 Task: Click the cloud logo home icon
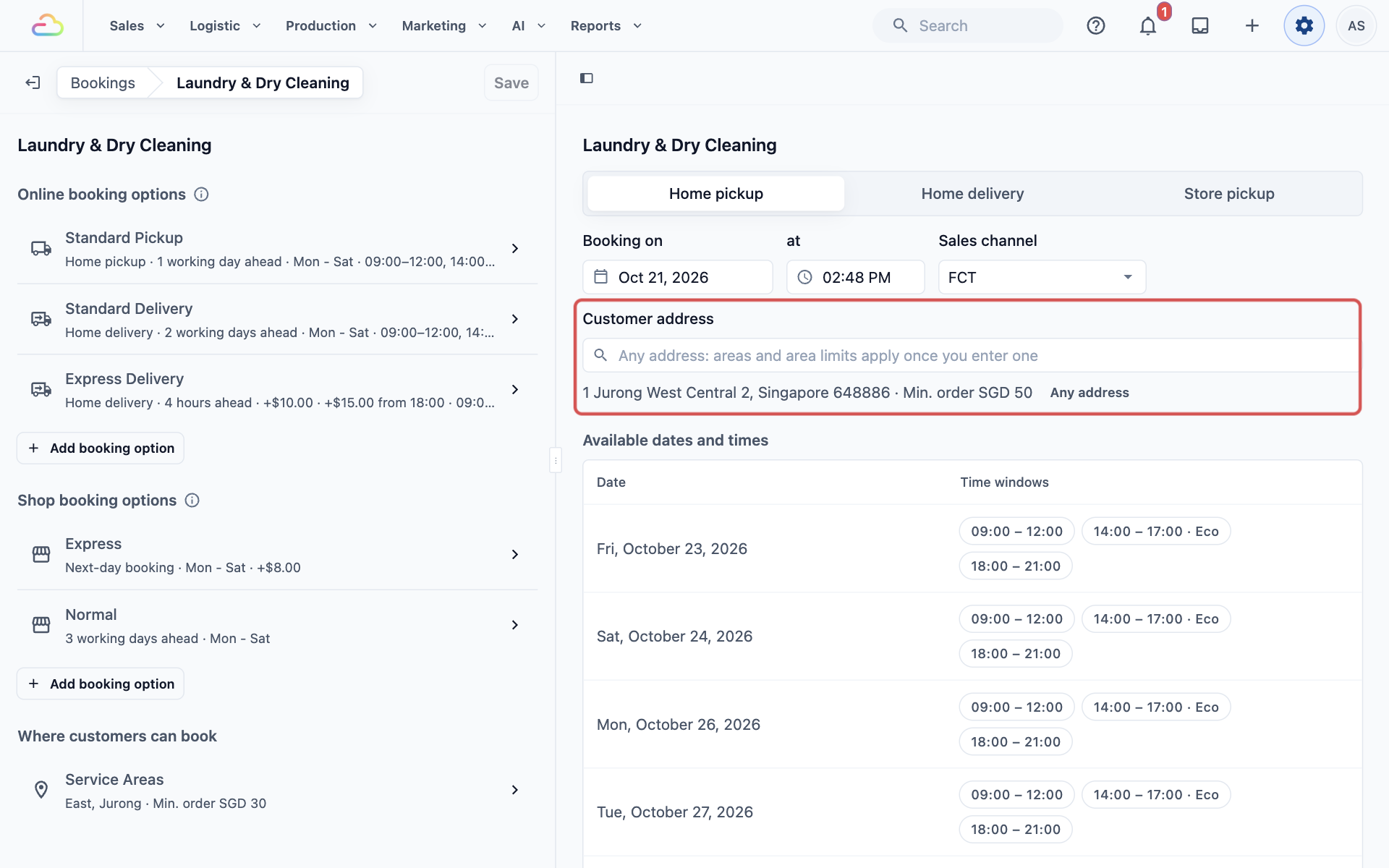click(48, 25)
